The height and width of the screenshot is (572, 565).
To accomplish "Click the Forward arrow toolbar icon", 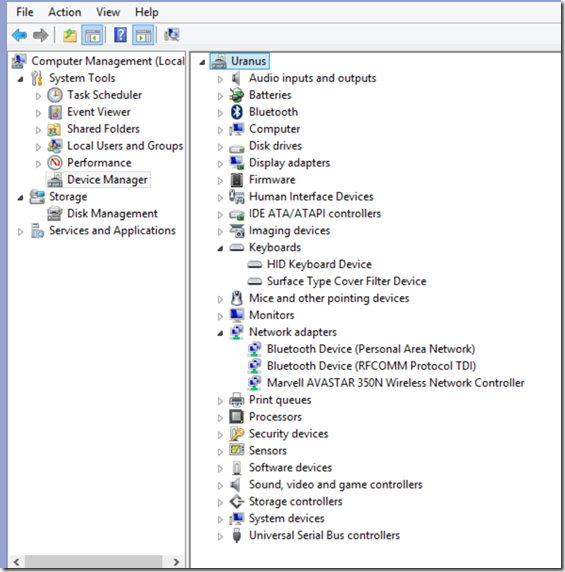I will pos(40,35).
